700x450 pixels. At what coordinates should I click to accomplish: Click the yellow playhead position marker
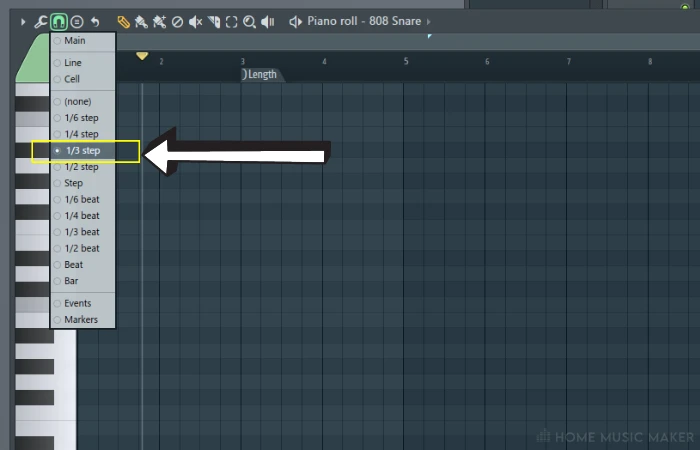pos(142,56)
